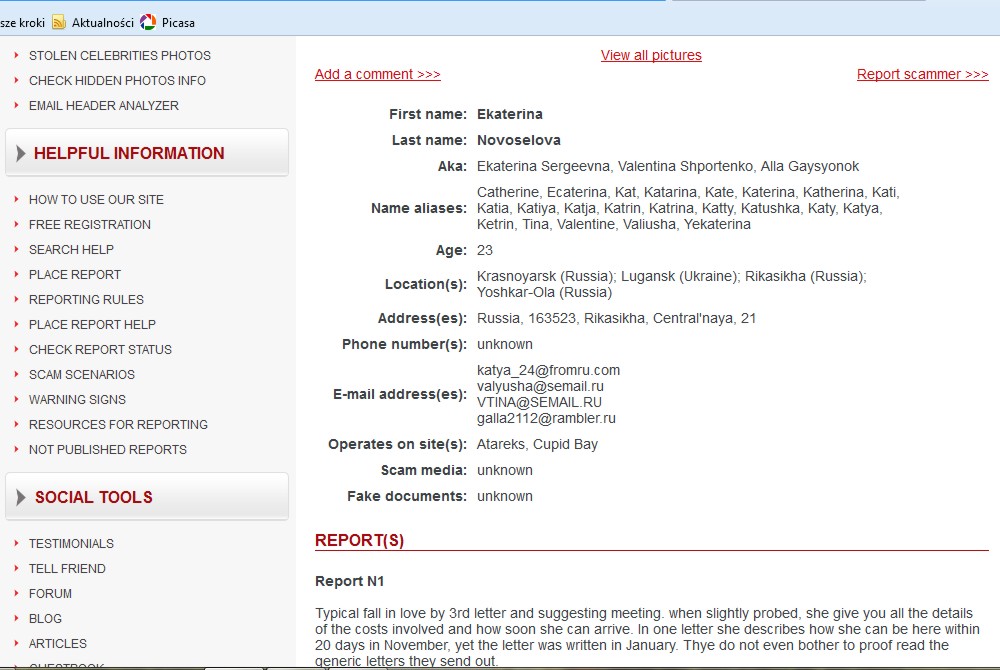Viewport: 1000px width, 670px height.
Task: Open the Free Registration page
Action: pos(90,225)
